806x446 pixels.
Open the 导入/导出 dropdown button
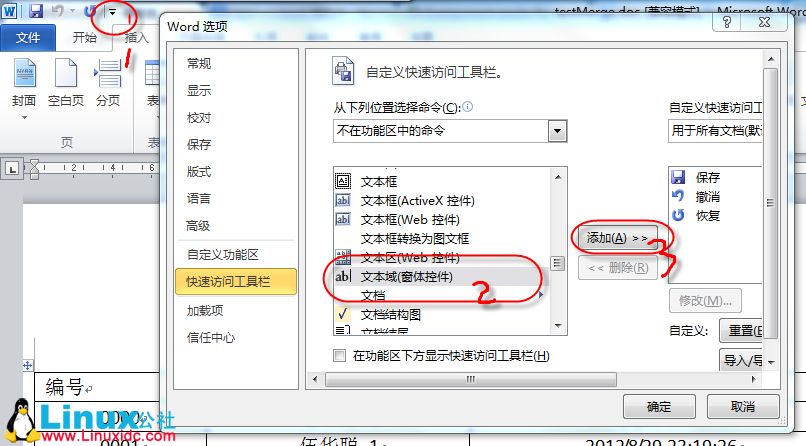[x=744, y=360]
